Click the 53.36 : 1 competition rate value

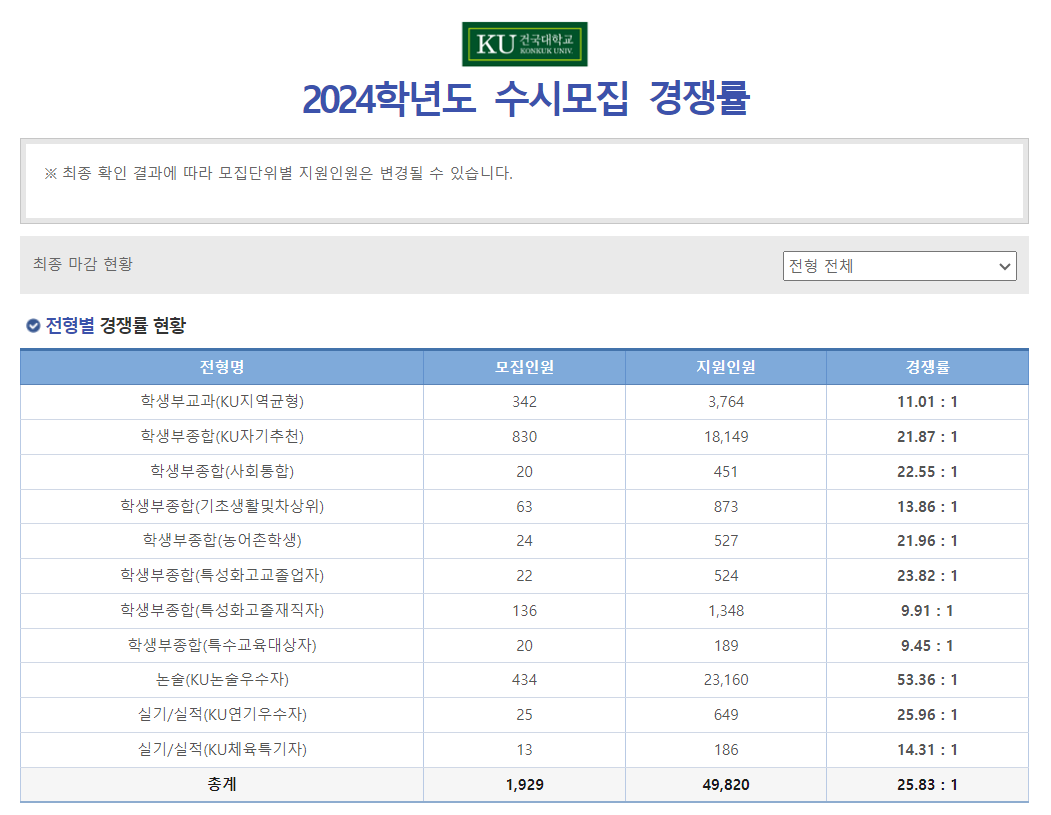point(928,680)
